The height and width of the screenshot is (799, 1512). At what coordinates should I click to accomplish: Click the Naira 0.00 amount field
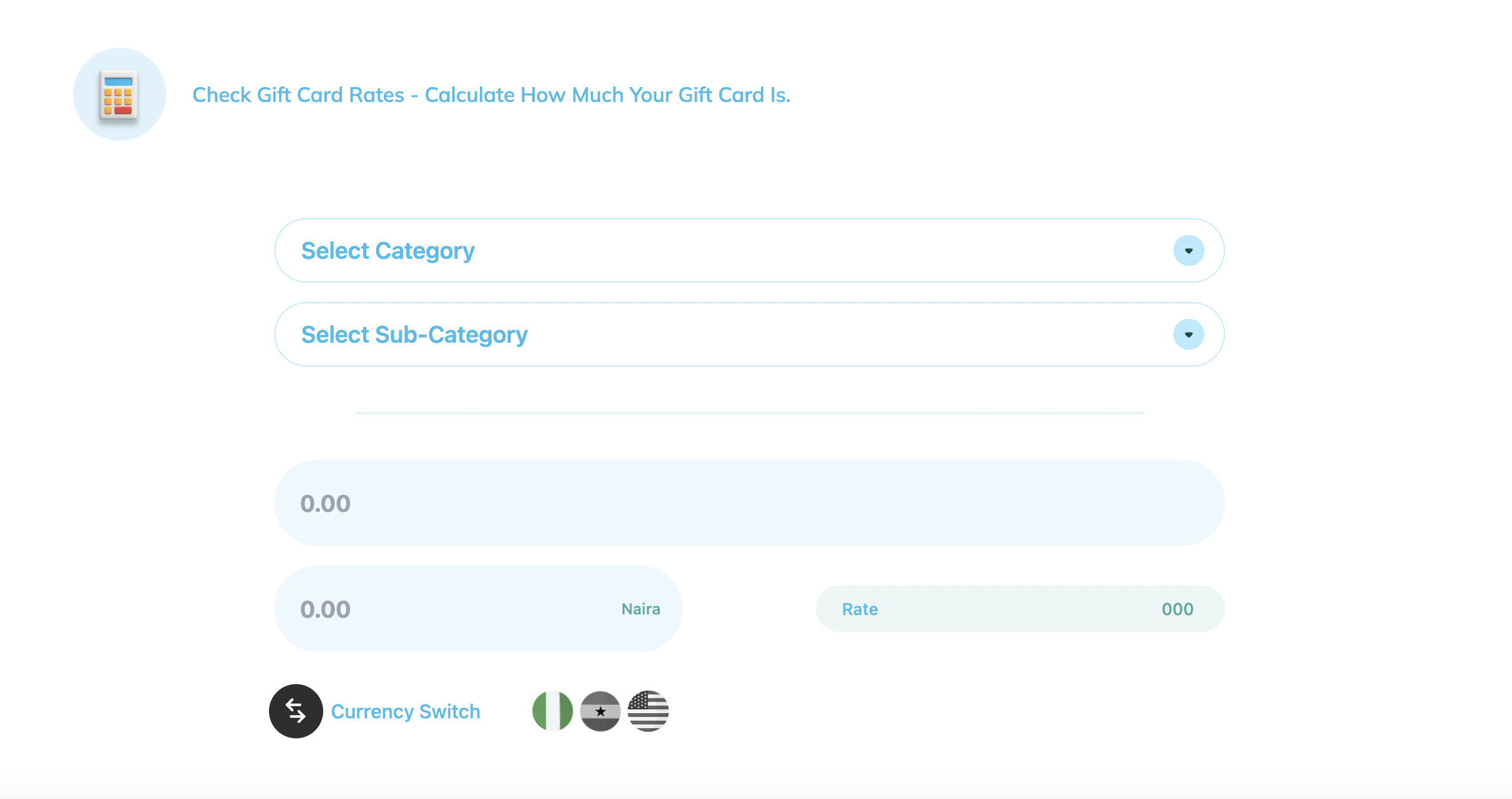(479, 609)
